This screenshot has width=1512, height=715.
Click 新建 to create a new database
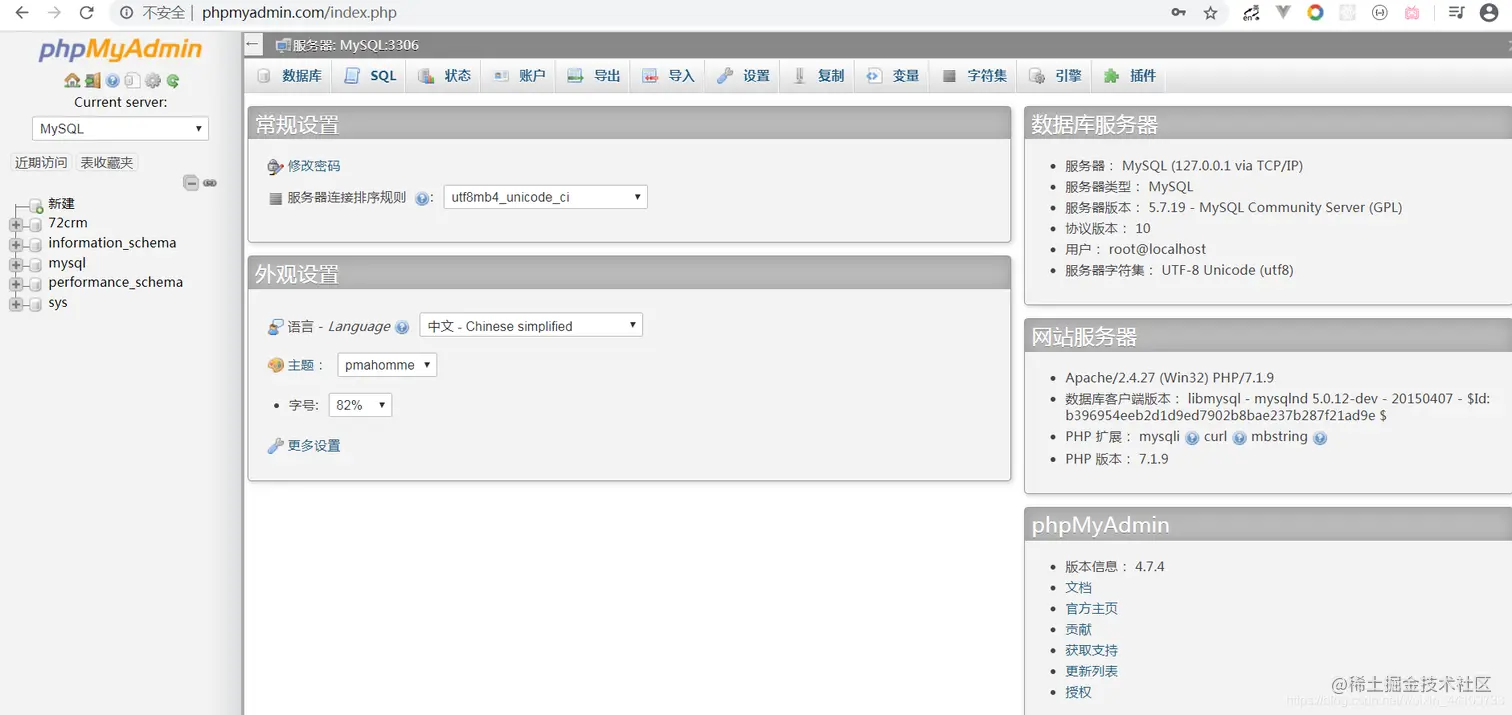click(62, 204)
